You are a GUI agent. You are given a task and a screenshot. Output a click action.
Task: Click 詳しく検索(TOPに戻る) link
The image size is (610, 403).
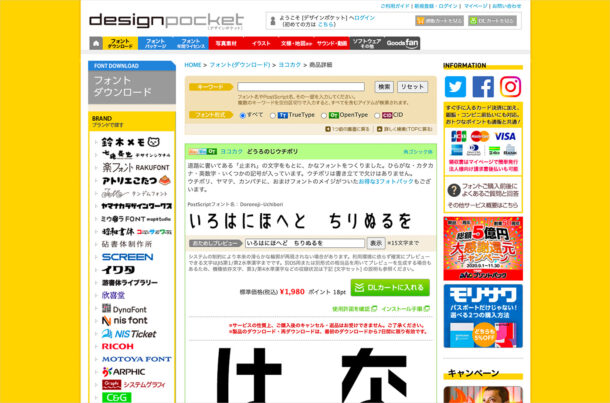coord(405,129)
